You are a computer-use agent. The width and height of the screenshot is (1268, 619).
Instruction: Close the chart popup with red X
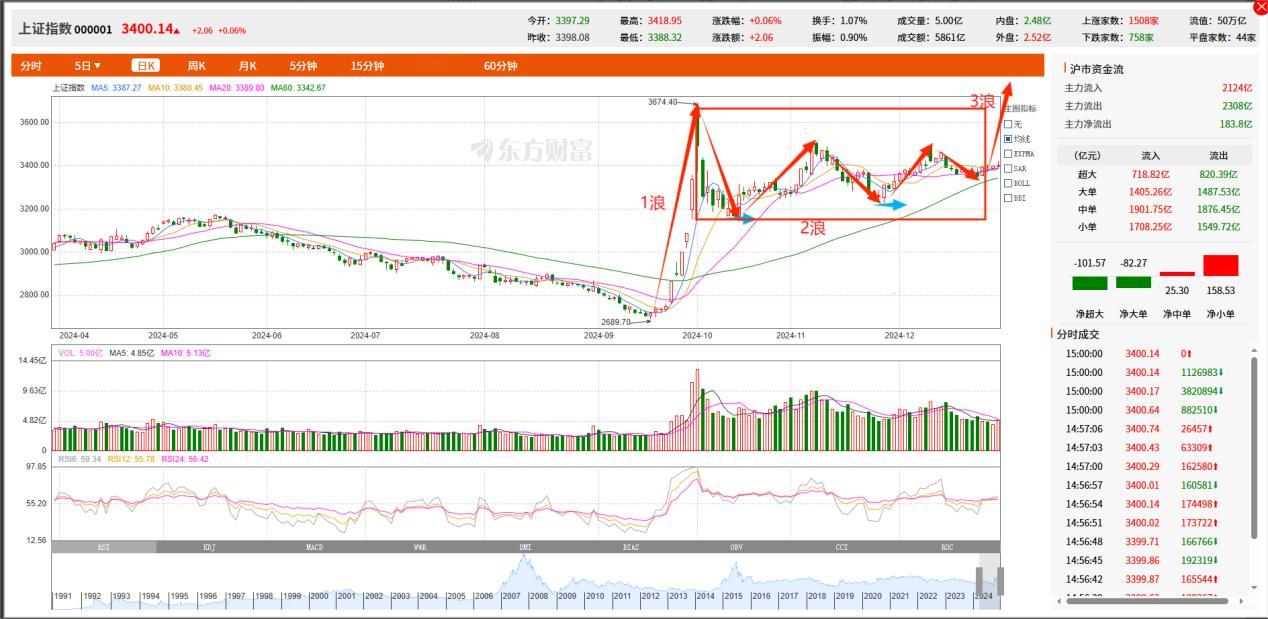tap(1259, 6)
